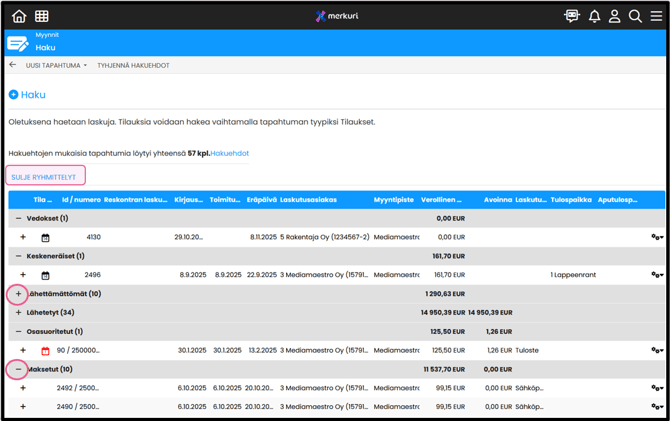Click the red calendar icon on row 90

point(45,351)
